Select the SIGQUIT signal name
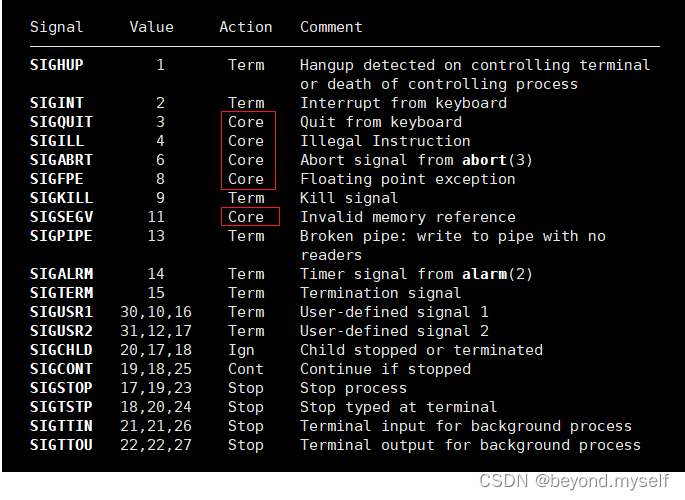 tap(61, 122)
